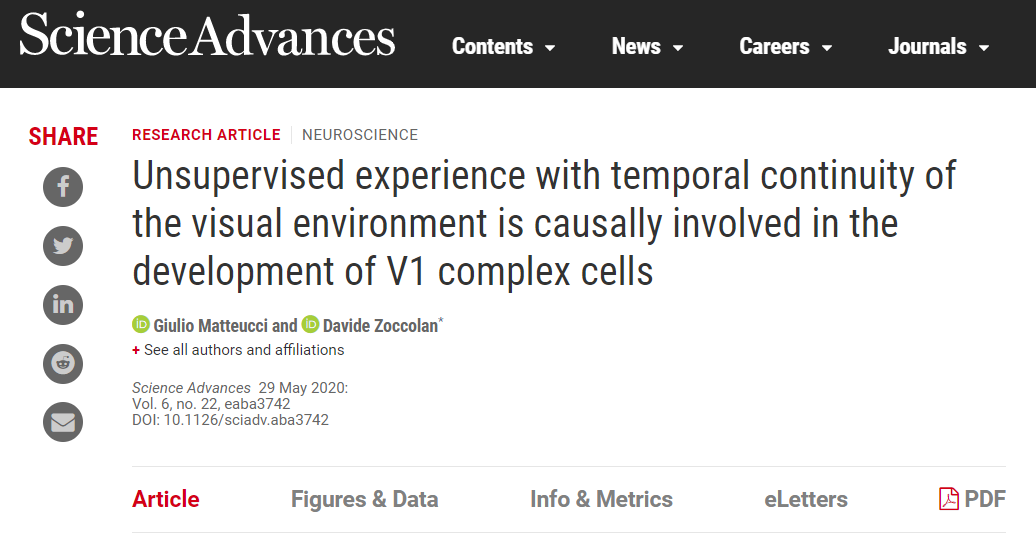Click the Science Advances logo

[x=207, y=38]
